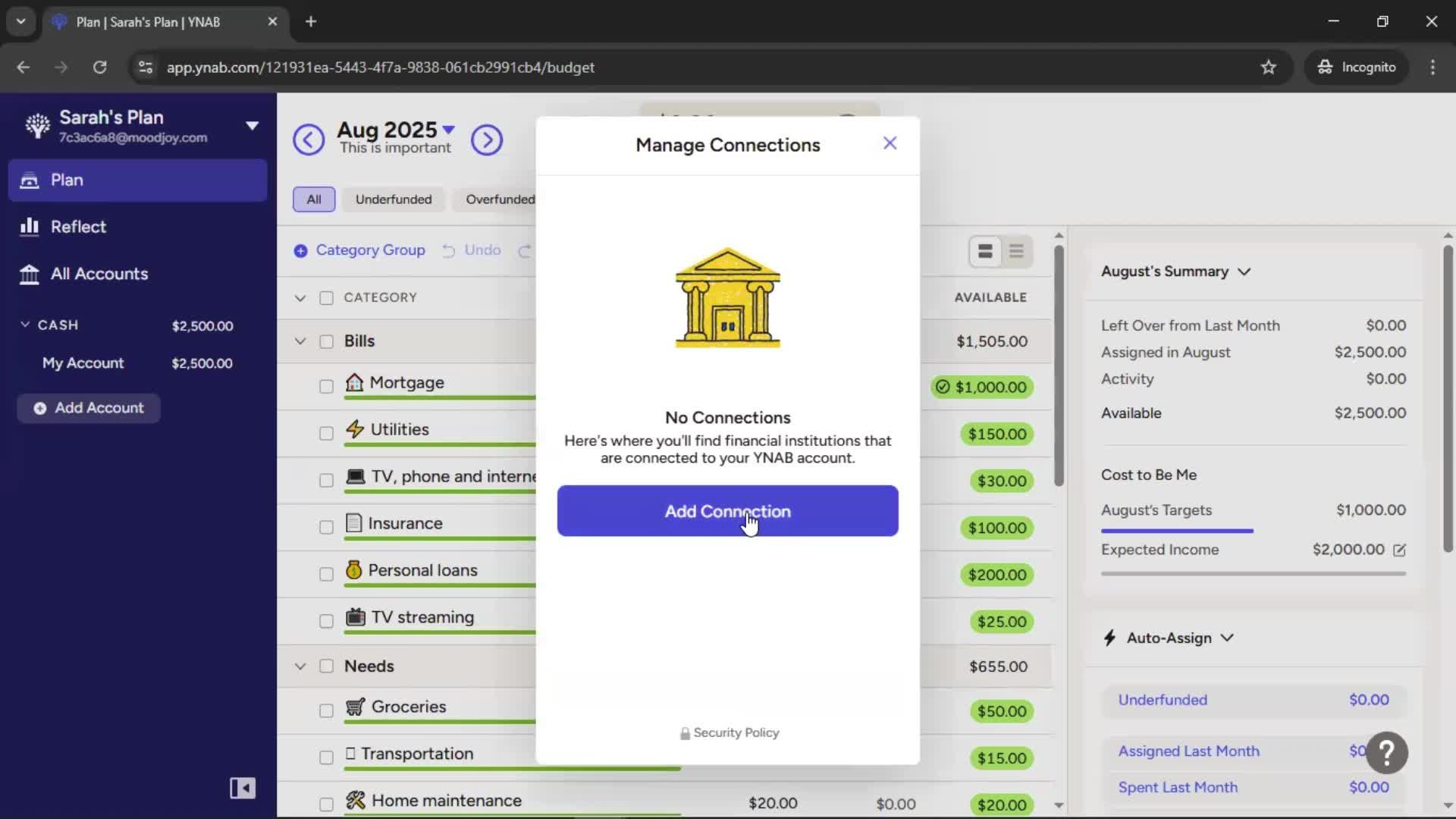The height and width of the screenshot is (819, 1456).
Task: Check the Insurance checkbox
Action: (326, 528)
